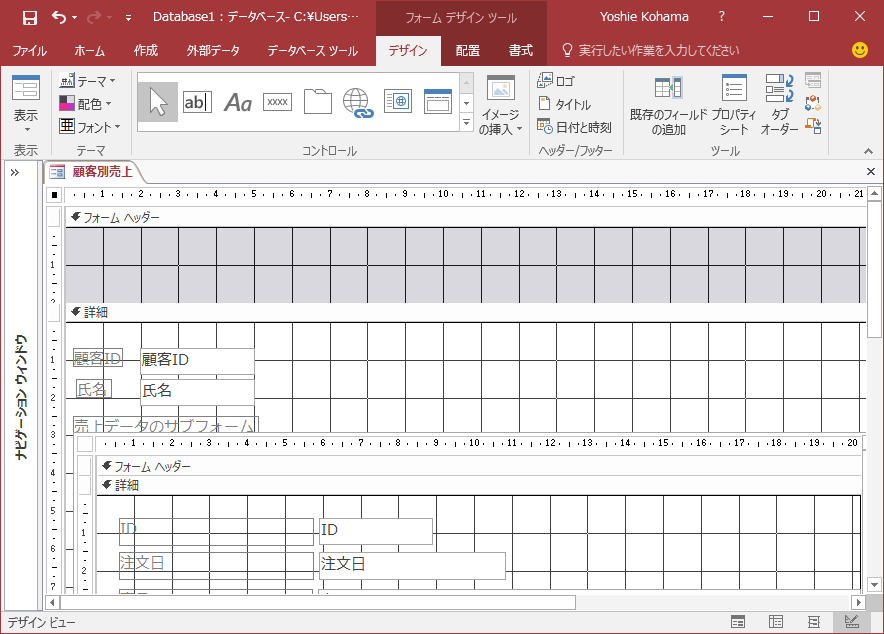Open the 外部データ (External Data) tab
This screenshot has height=634, width=884.
click(x=212, y=50)
